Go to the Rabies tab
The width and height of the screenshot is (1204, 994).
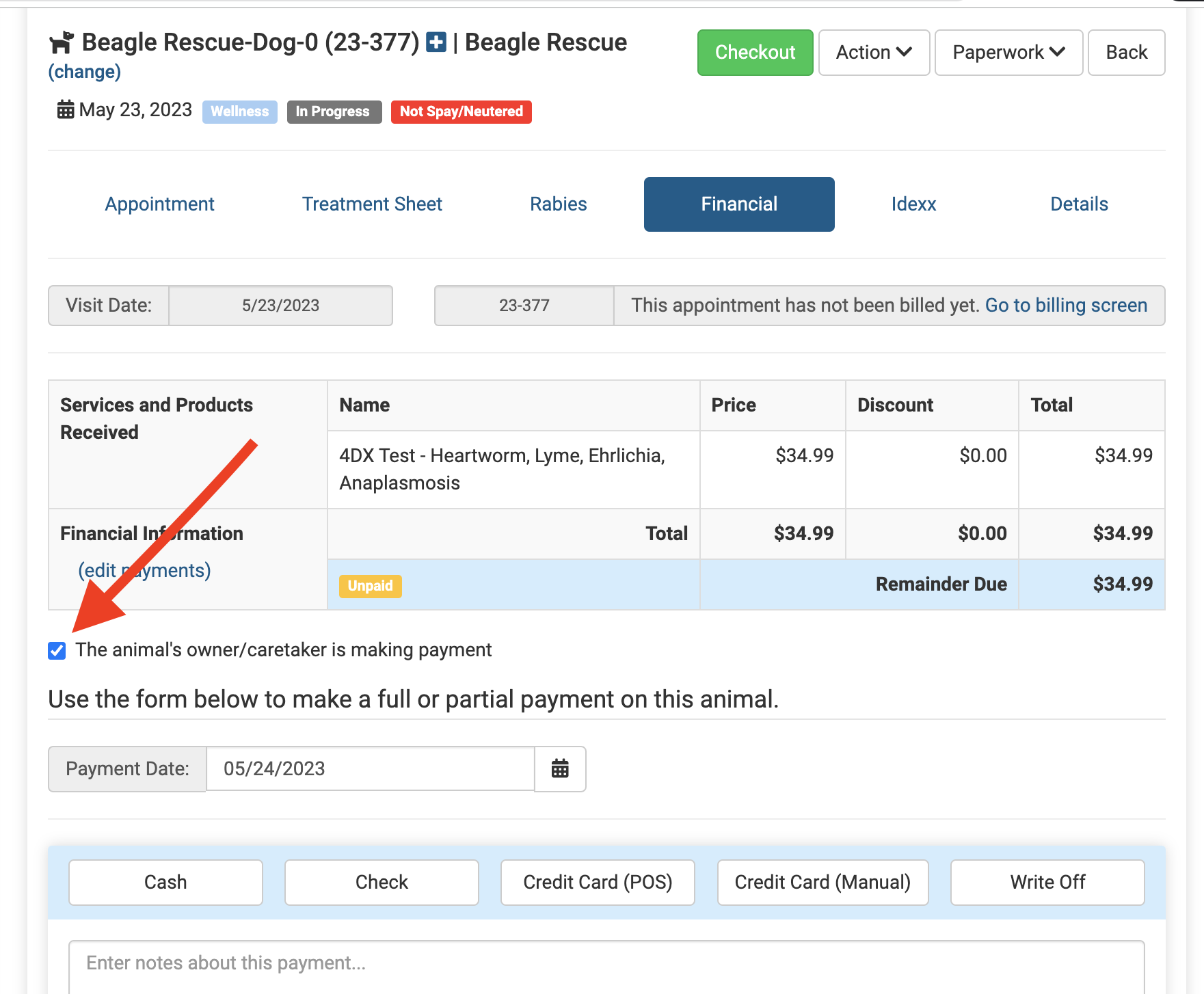click(x=558, y=204)
